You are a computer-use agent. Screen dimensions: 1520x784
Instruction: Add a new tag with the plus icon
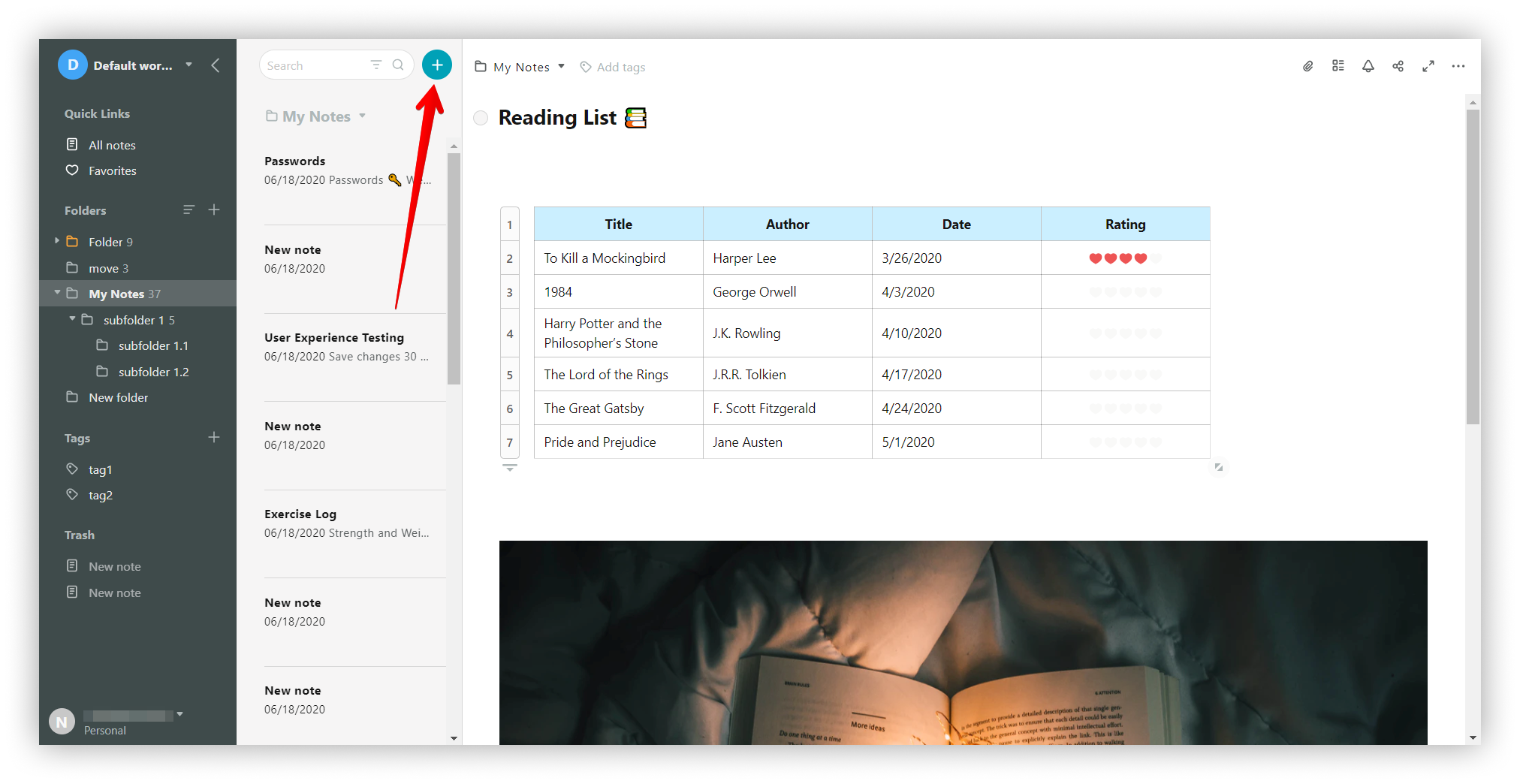[x=214, y=437]
